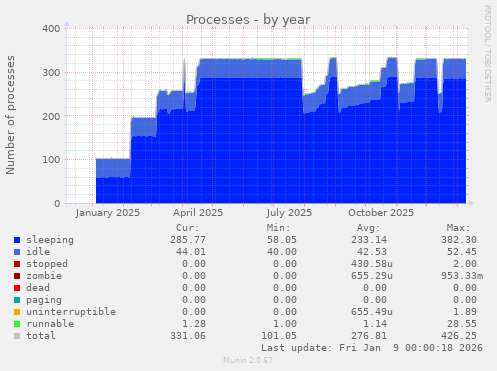The width and height of the screenshot is (497, 371).
Task: Click runnable average value 1.14
Action: click(x=375, y=324)
